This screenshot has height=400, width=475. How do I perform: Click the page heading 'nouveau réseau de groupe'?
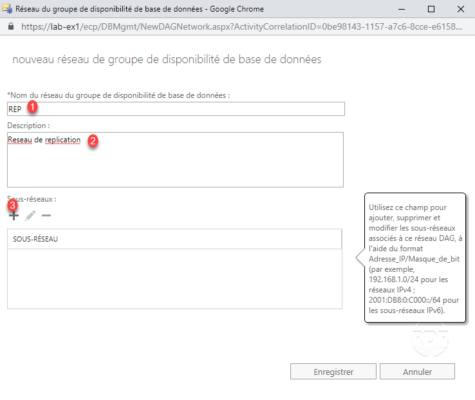coord(167,59)
